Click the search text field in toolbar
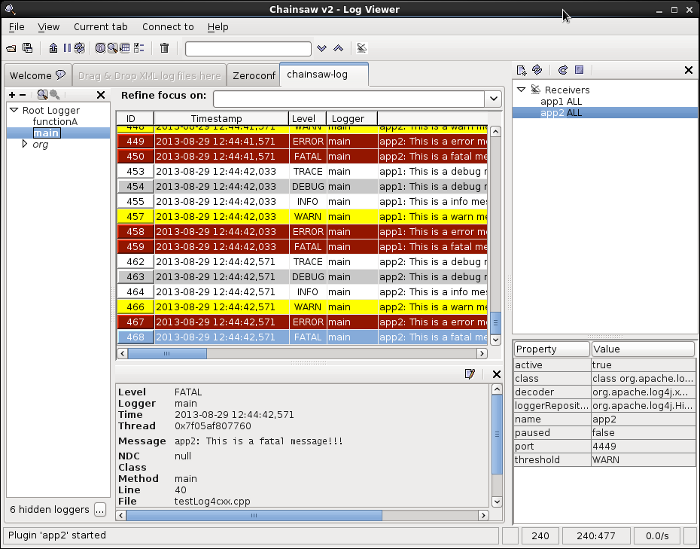Screen dimensions: 700x549 tap(248, 48)
